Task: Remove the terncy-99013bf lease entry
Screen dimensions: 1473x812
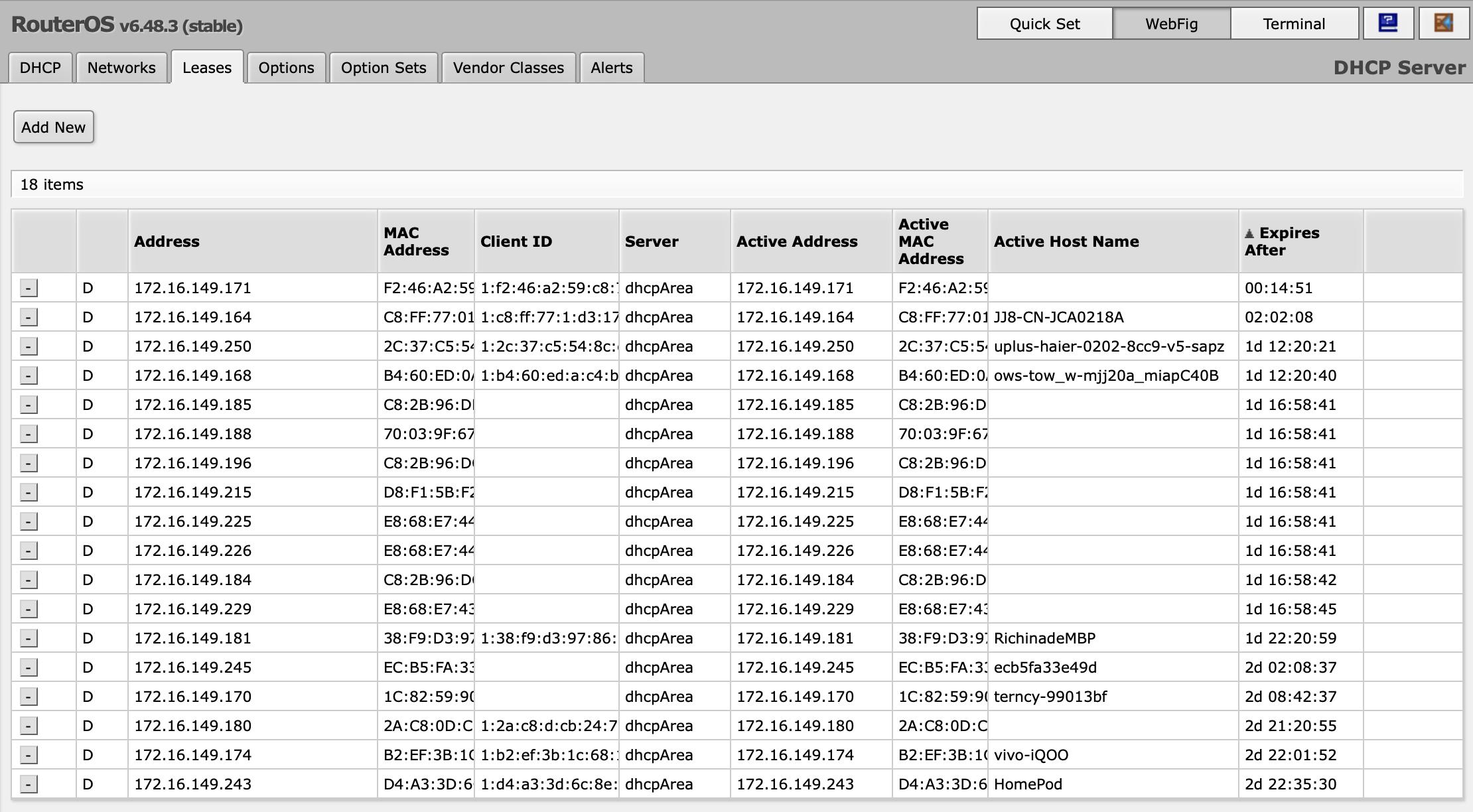Action: point(29,697)
